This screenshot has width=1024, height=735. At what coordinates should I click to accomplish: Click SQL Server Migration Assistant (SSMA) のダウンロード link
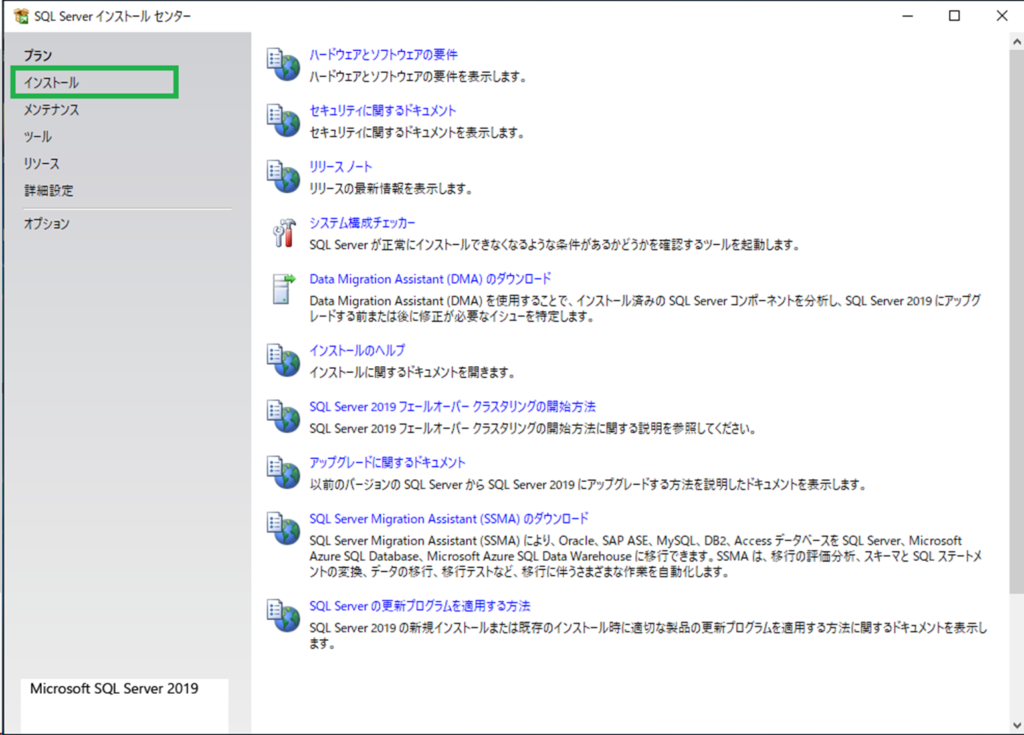click(x=449, y=519)
